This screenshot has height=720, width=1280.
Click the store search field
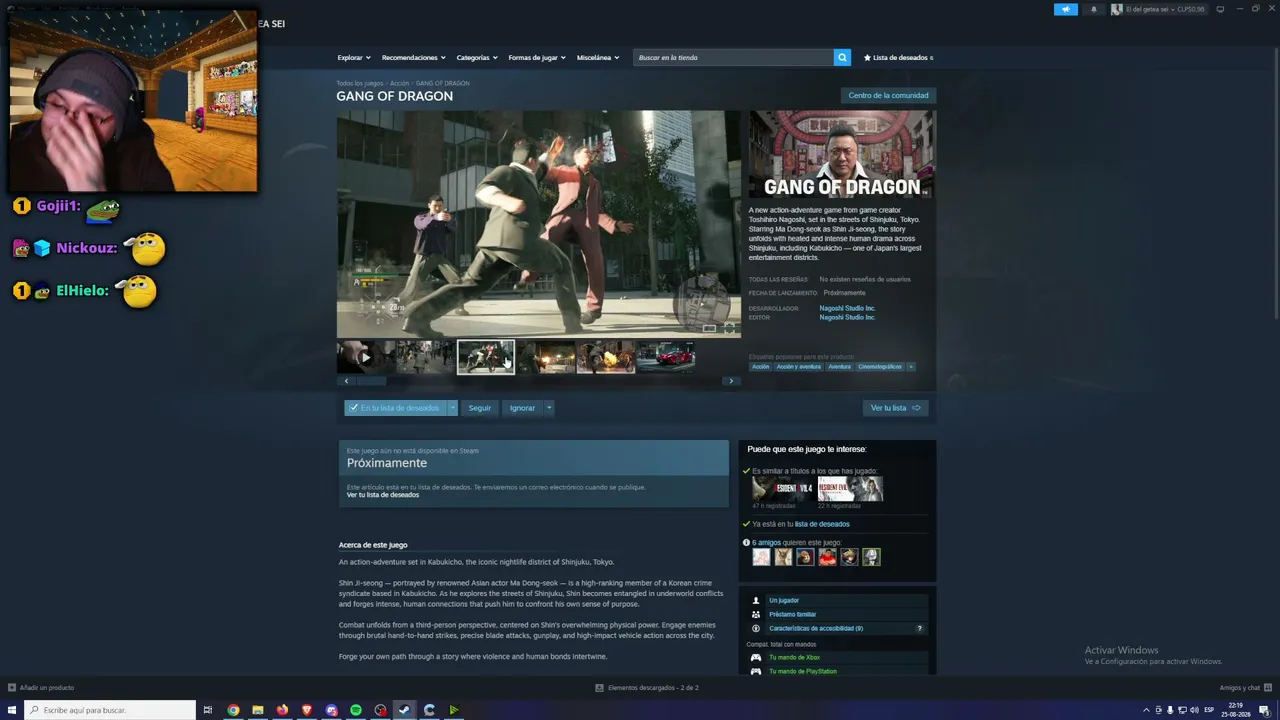734,58
